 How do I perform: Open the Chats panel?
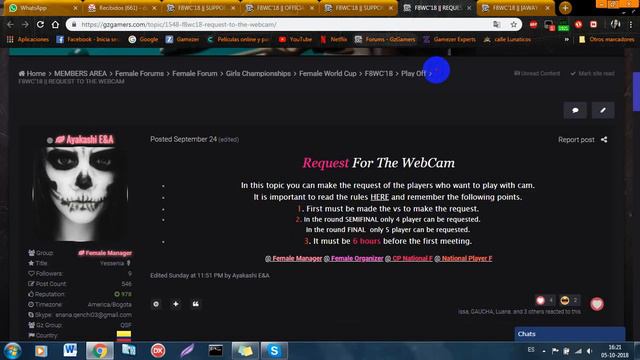(570, 334)
